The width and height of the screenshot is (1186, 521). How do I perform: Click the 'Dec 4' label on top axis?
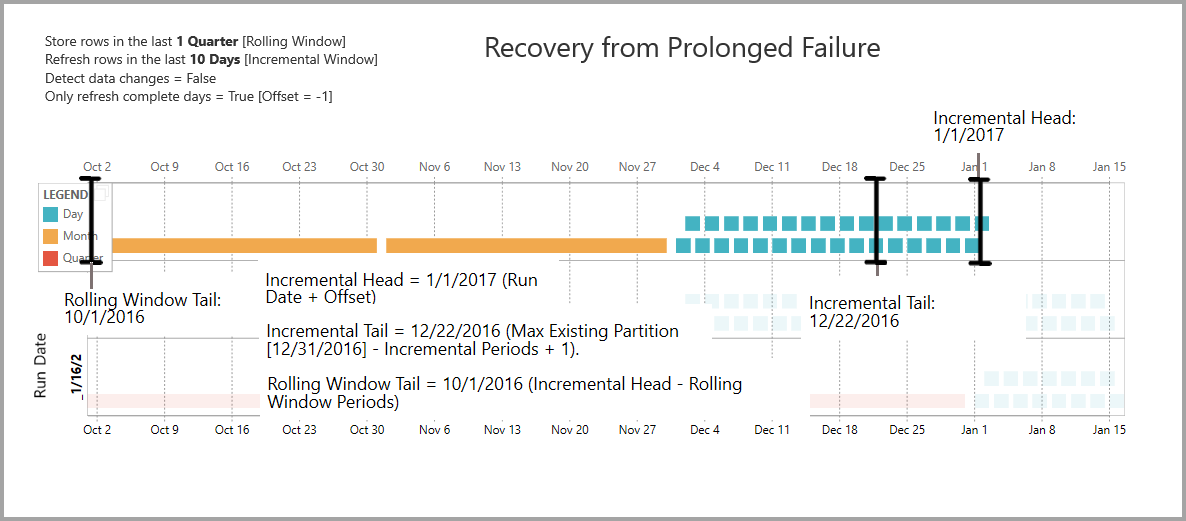point(704,167)
